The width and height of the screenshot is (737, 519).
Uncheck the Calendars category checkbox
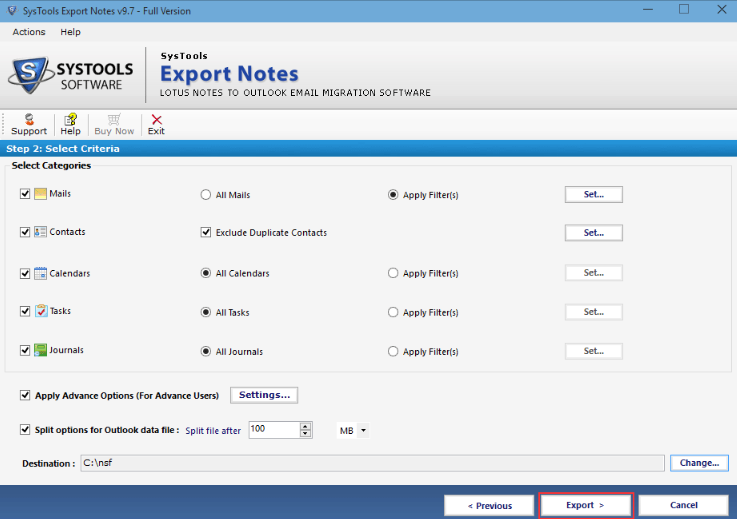(x=25, y=273)
